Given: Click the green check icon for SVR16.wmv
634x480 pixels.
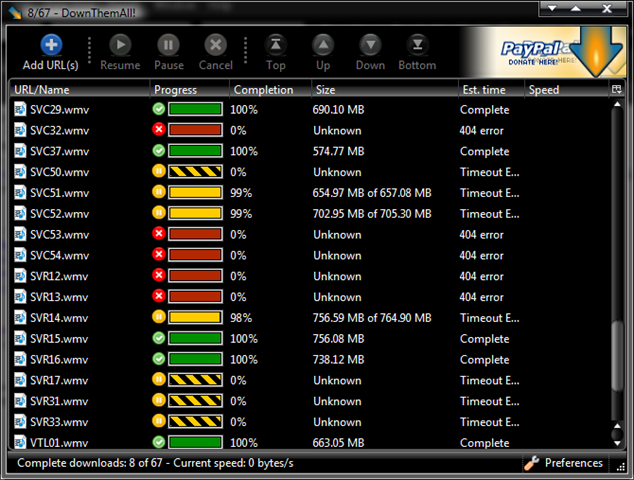Looking at the screenshot, I should click(x=159, y=359).
